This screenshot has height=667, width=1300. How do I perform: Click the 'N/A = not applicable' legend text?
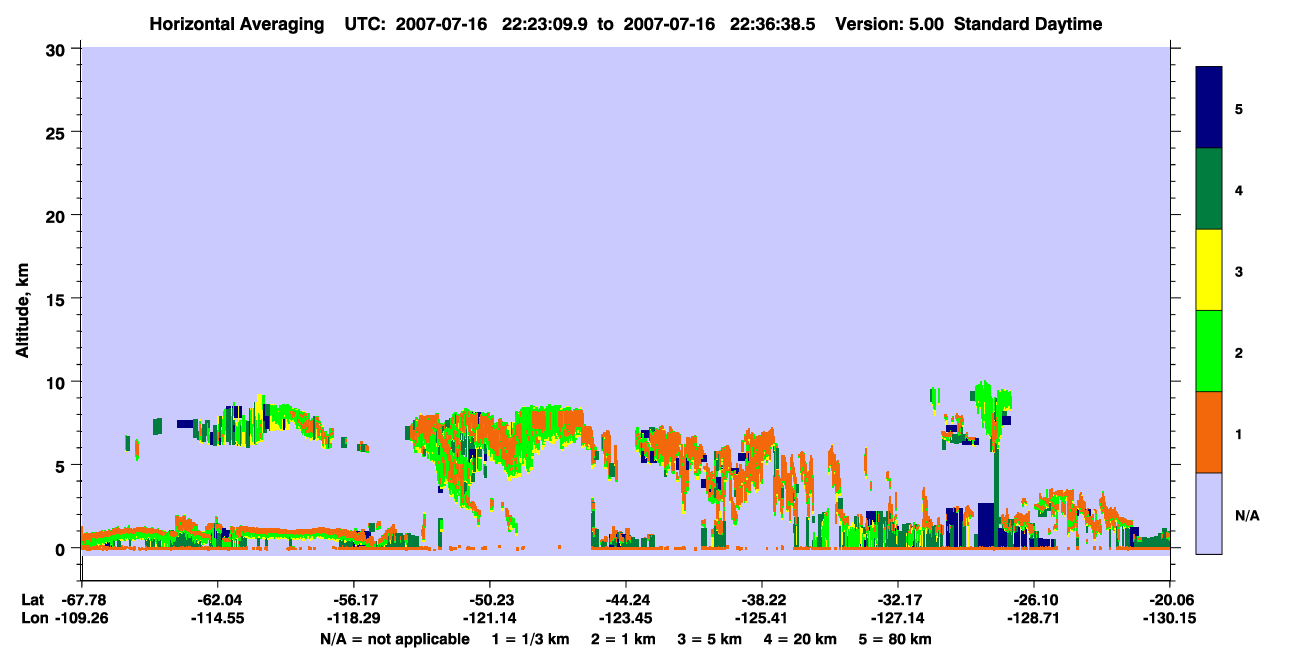coord(395,639)
